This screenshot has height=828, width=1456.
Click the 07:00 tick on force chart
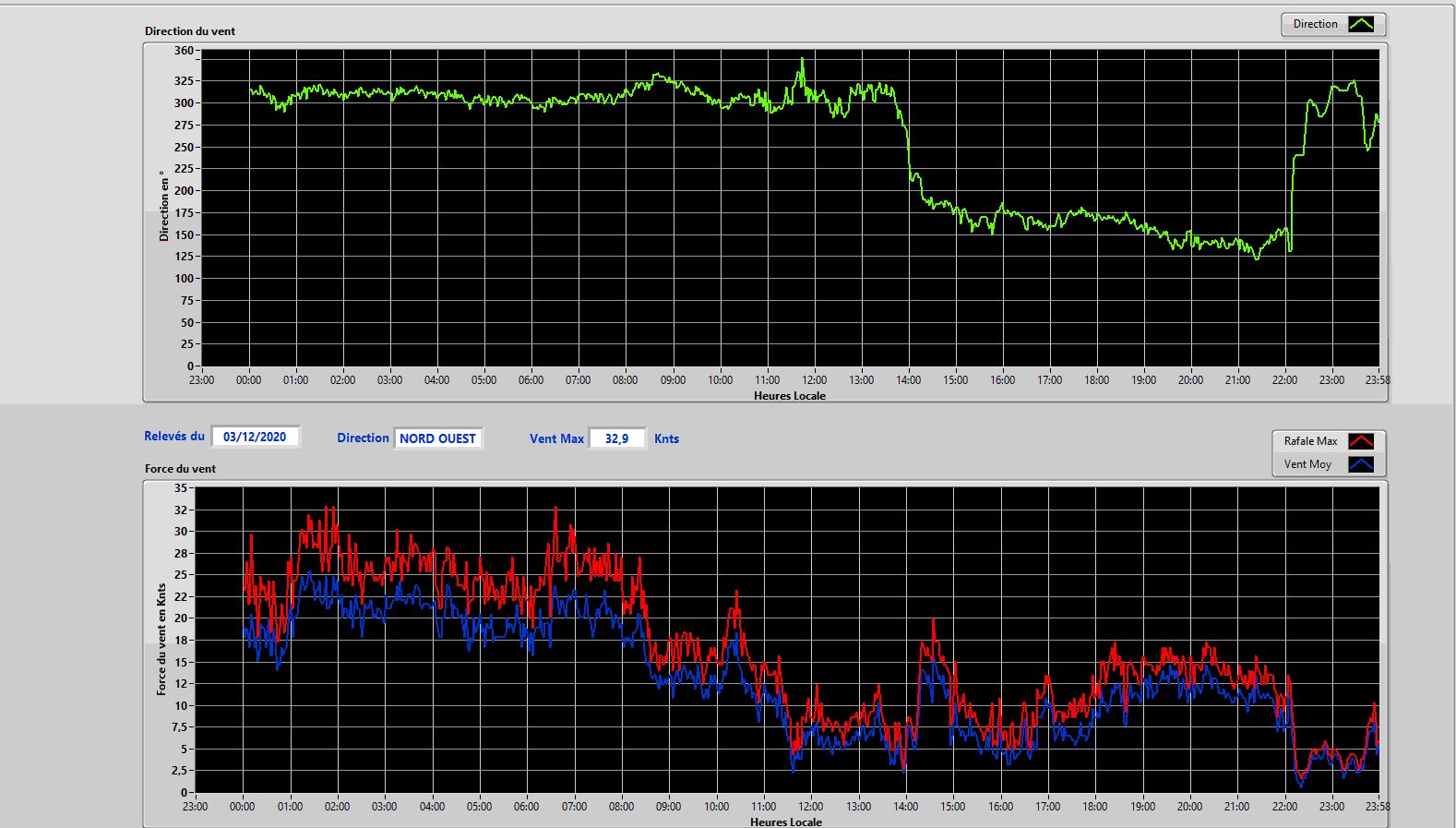(574, 806)
